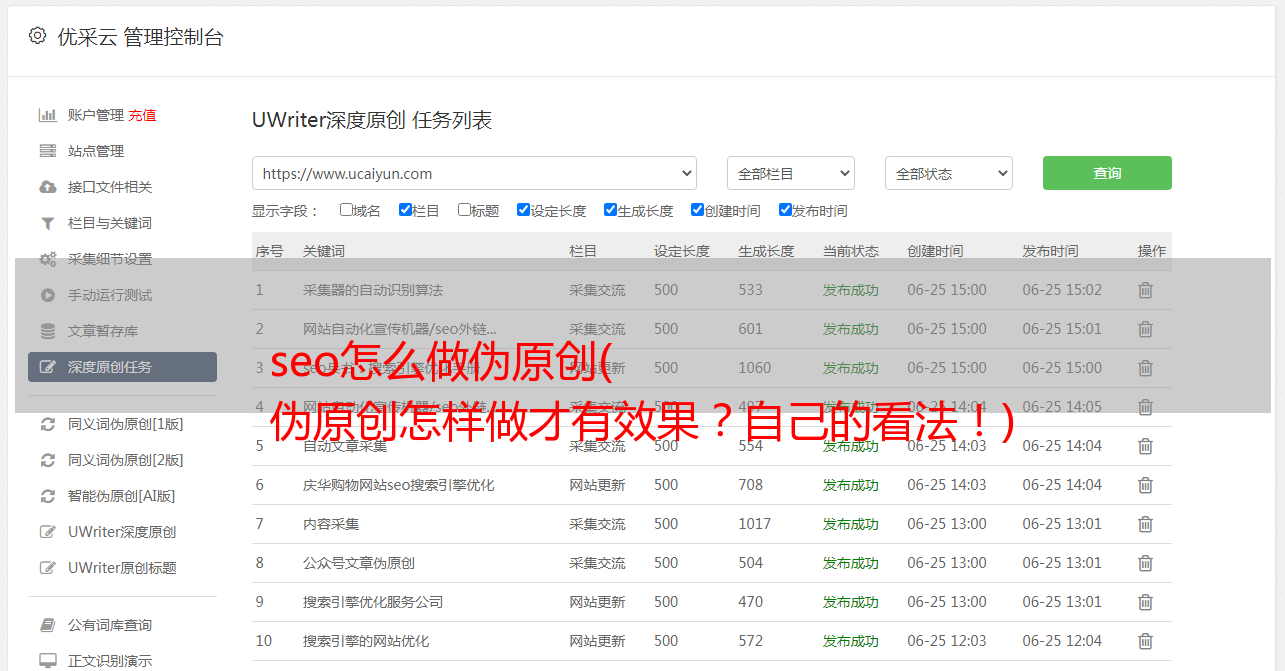This screenshot has height=671, width=1285.
Task: Click keyword 内容采集 in row 7
Action: tap(331, 524)
